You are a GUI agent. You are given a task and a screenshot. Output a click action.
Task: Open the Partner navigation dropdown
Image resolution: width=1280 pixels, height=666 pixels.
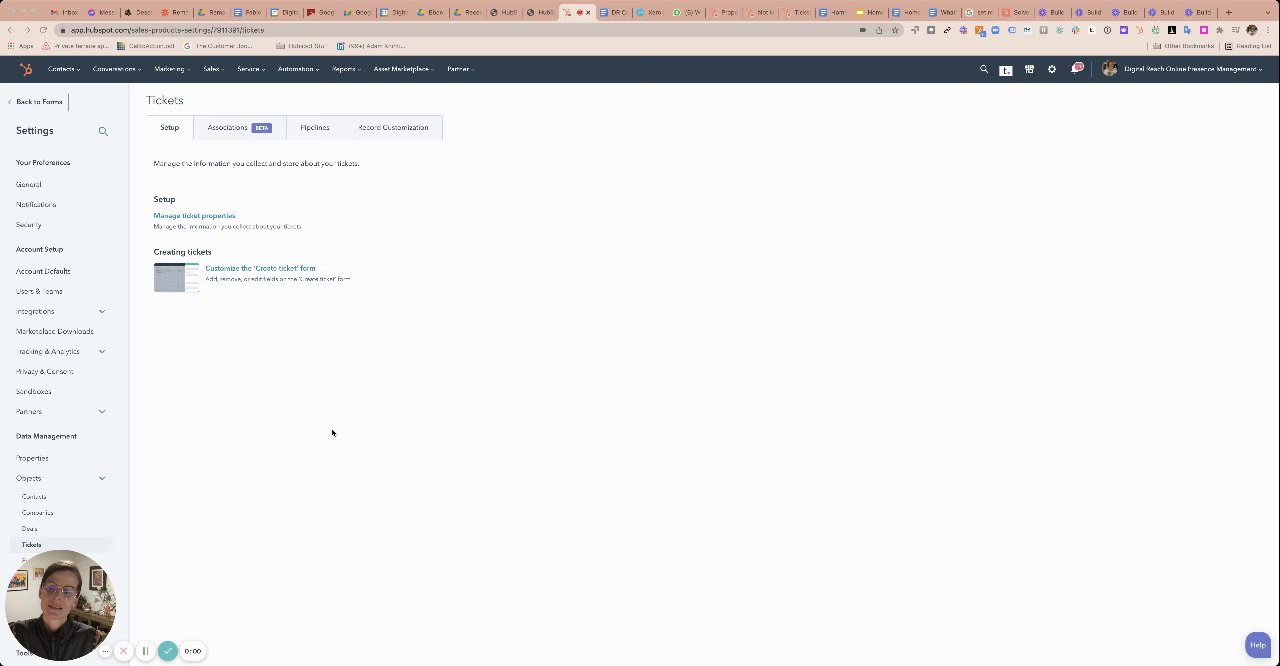[x=461, y=69]
